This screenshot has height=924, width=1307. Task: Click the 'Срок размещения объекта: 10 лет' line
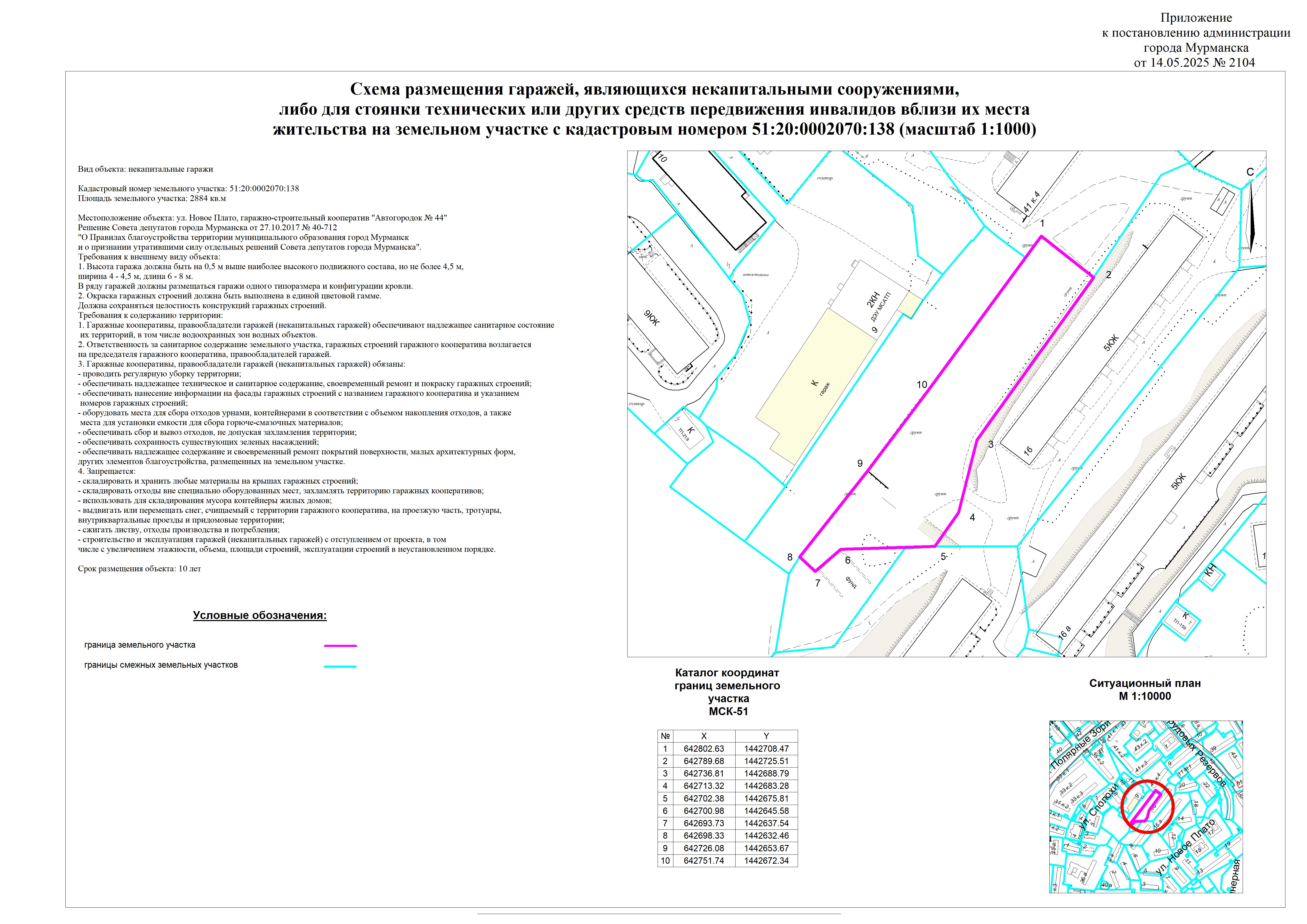(x=139, y=568)
